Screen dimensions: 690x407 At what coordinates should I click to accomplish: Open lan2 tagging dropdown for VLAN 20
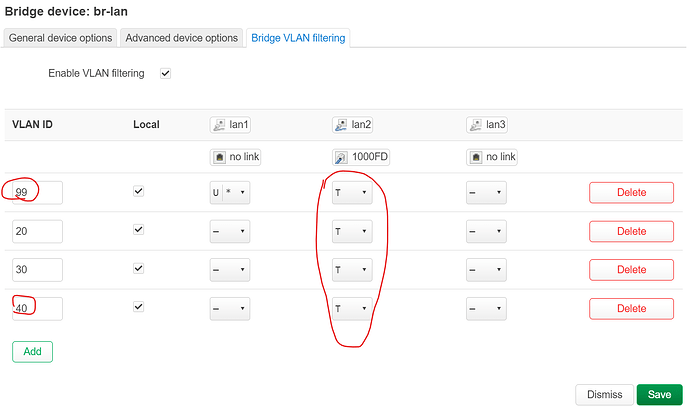tap(352, 231)
